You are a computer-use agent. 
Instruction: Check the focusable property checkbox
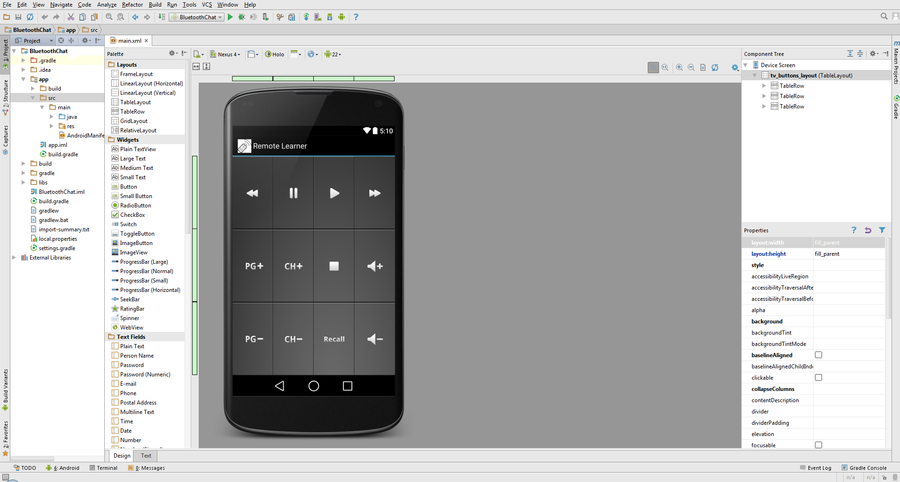(818, 445)
